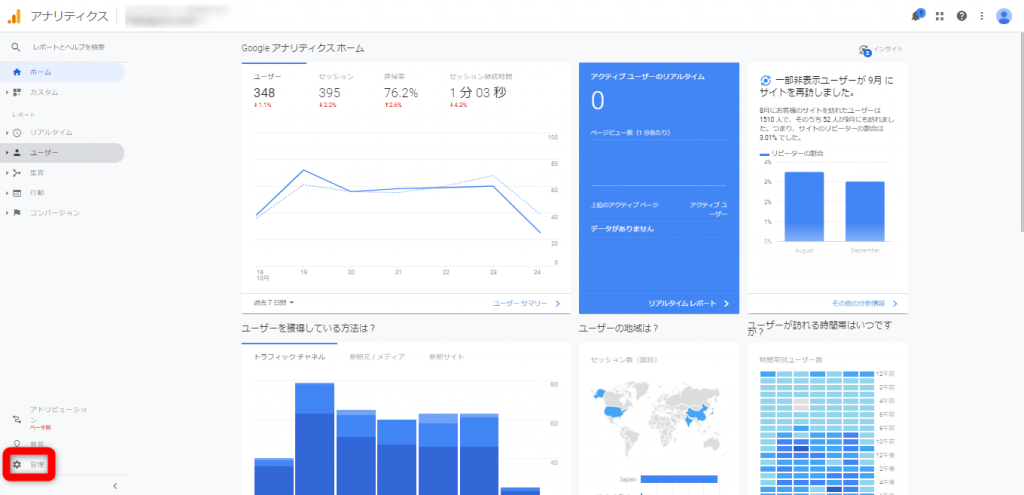Switch to the 参照元 / メディア tab
This screenshot has width=1024, height=495.
click(x=377, y=357)
